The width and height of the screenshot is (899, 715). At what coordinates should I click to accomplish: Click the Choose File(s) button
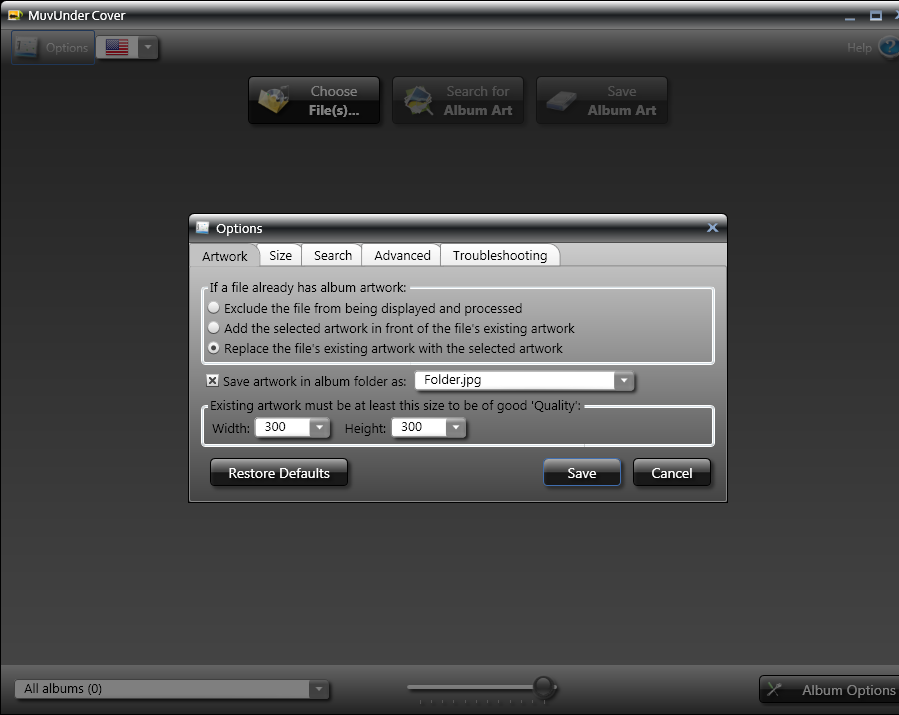[315, 100]
